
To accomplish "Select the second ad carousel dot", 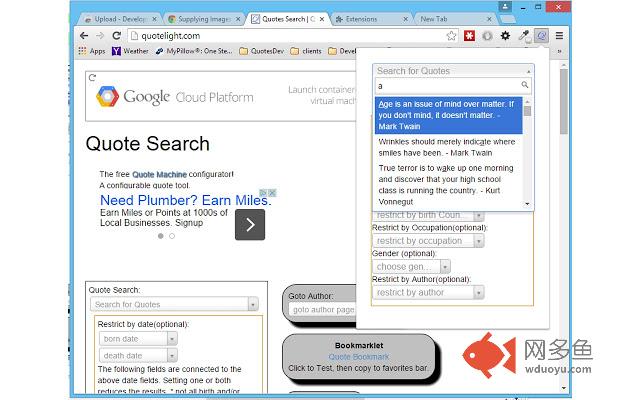I will tap(172, 236).
